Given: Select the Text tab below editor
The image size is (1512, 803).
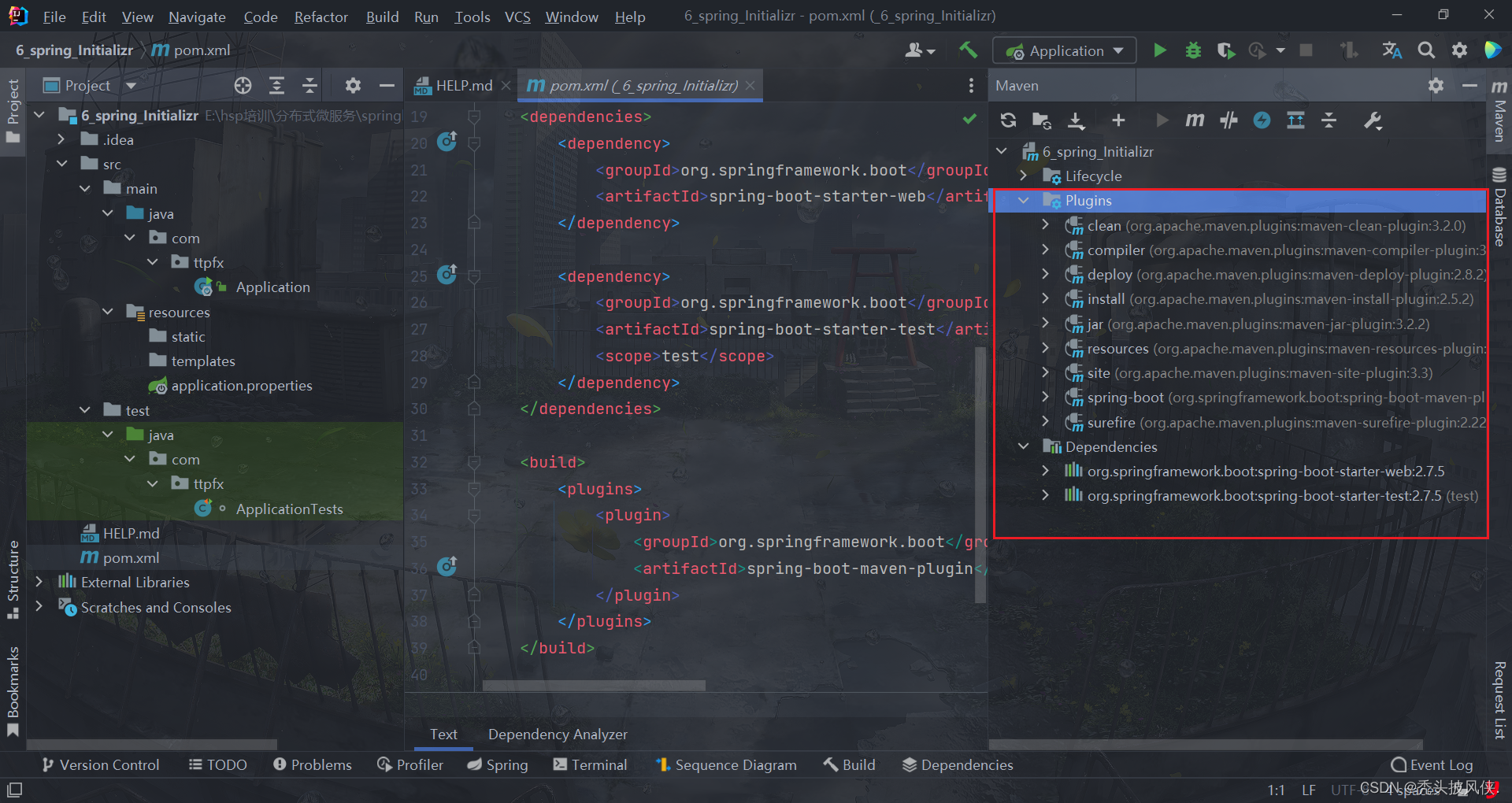Looking at the screenshot, I should [x=443, y=734].
